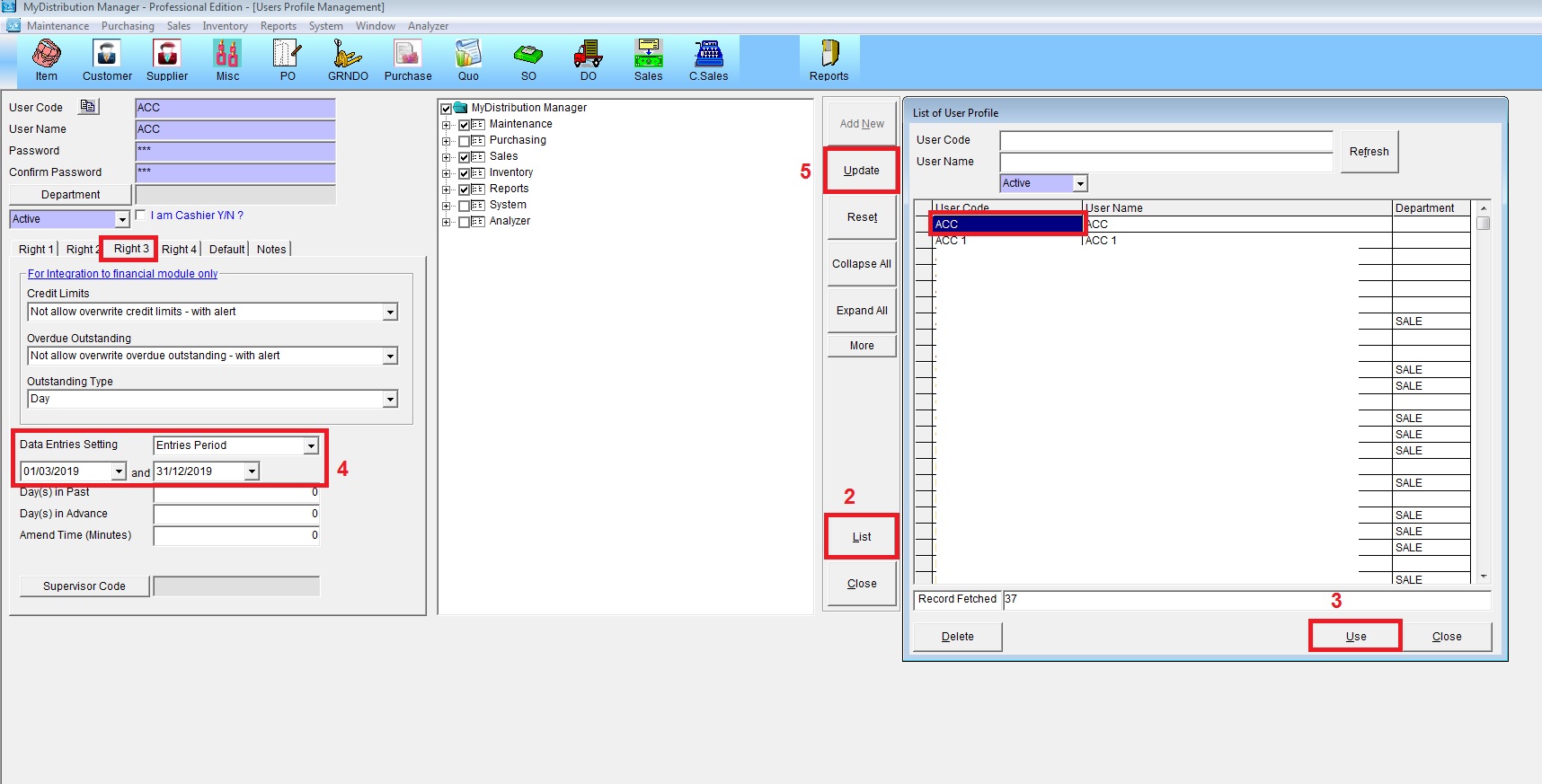Open the Reports toolbar icon
This screenshot has height=784, width=1542.
[829, 56]
